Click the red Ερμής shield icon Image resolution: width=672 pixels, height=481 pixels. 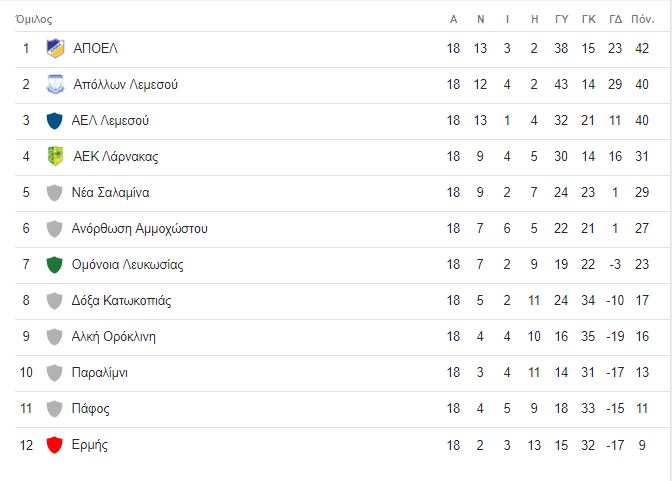(x=54, y=445)
